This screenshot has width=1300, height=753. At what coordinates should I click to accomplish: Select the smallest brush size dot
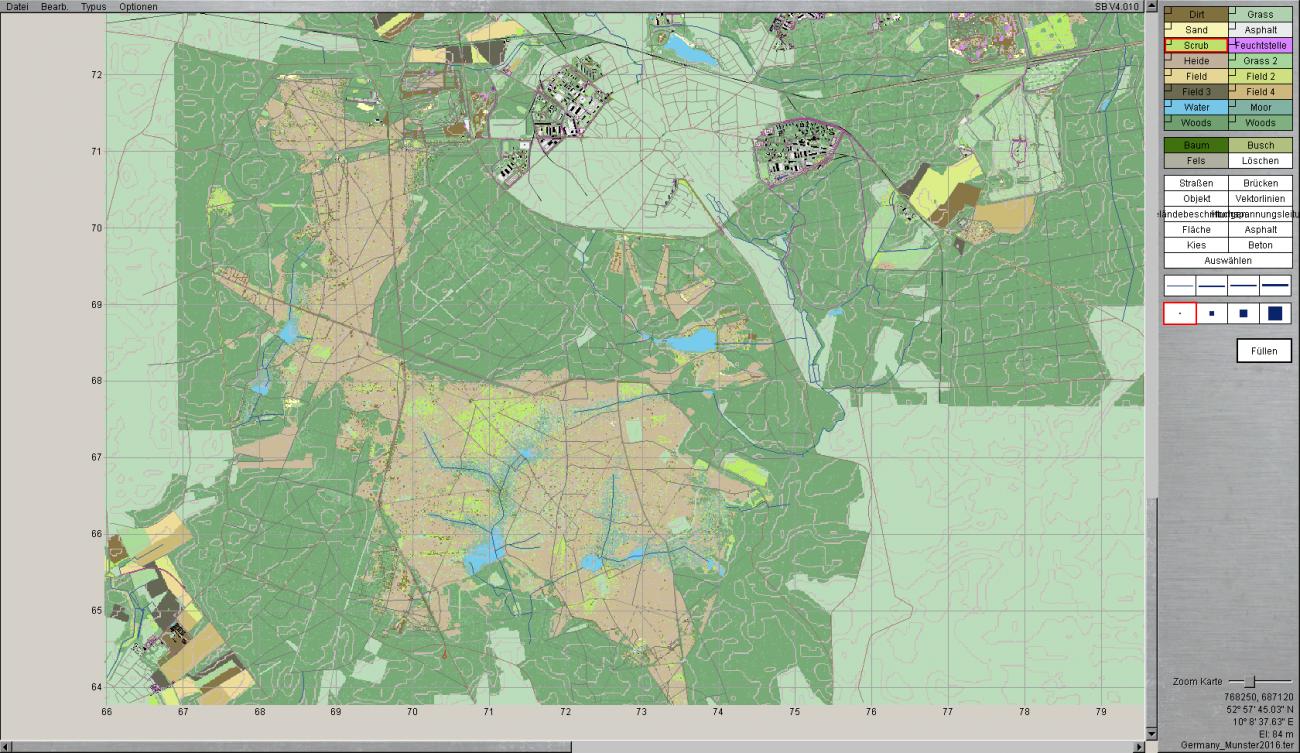1180,314
